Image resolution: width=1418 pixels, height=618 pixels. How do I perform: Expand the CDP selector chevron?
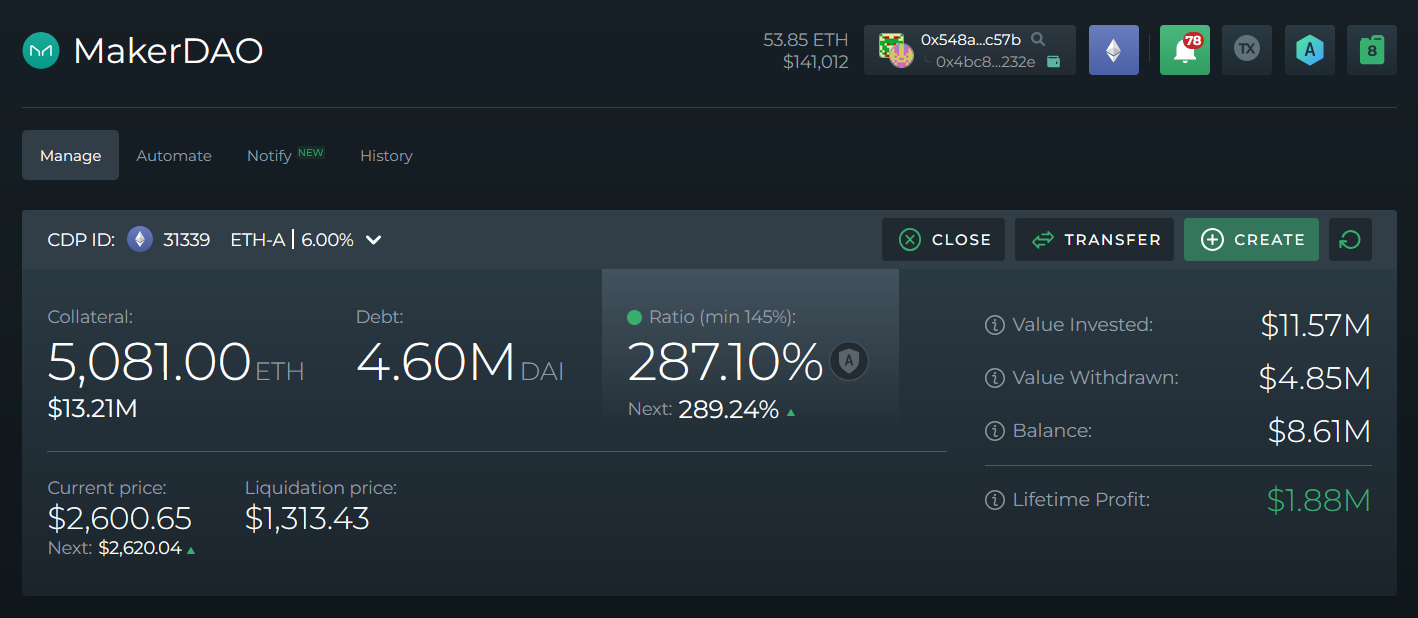click(x=373, y=240)
